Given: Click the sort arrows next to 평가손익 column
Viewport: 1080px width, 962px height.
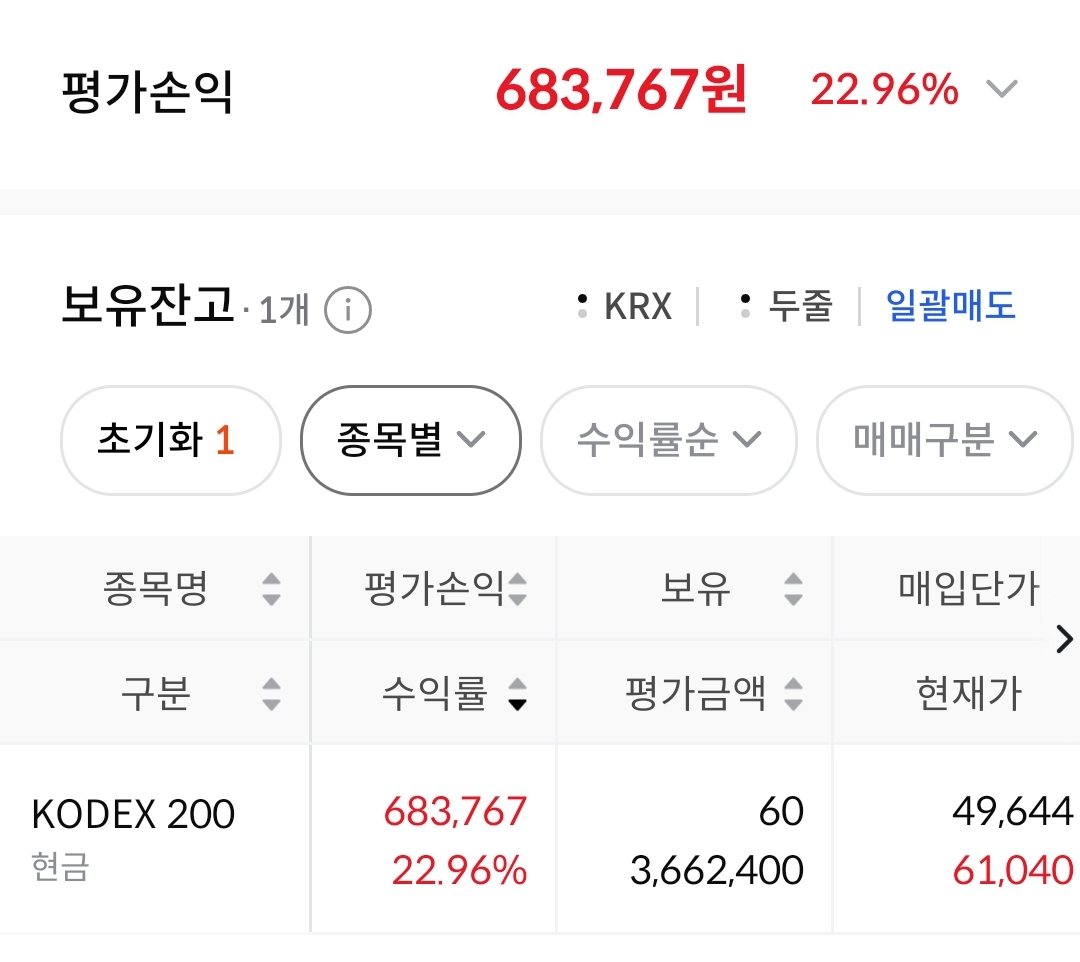Looking at the screenshot, I should pos(517,589).
